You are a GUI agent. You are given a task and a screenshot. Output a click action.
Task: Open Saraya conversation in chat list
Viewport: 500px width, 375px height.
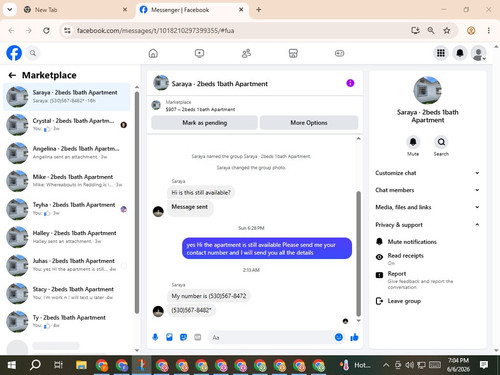point(67,97)
